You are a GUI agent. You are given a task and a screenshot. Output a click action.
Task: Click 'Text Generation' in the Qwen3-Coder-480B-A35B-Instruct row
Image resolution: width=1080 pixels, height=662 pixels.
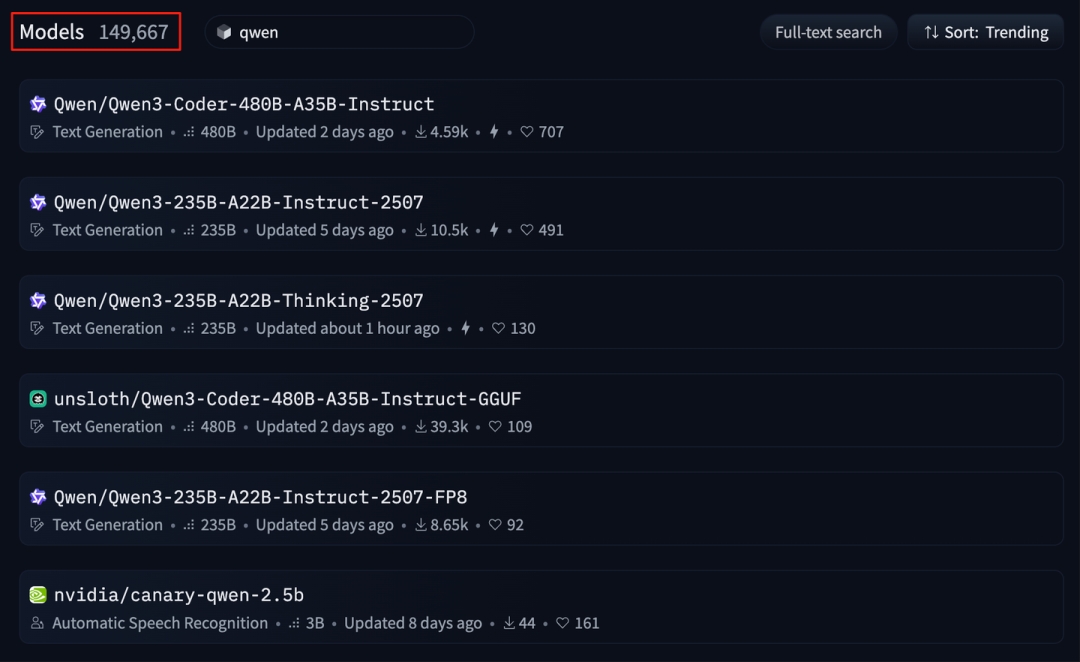(107, 132)
